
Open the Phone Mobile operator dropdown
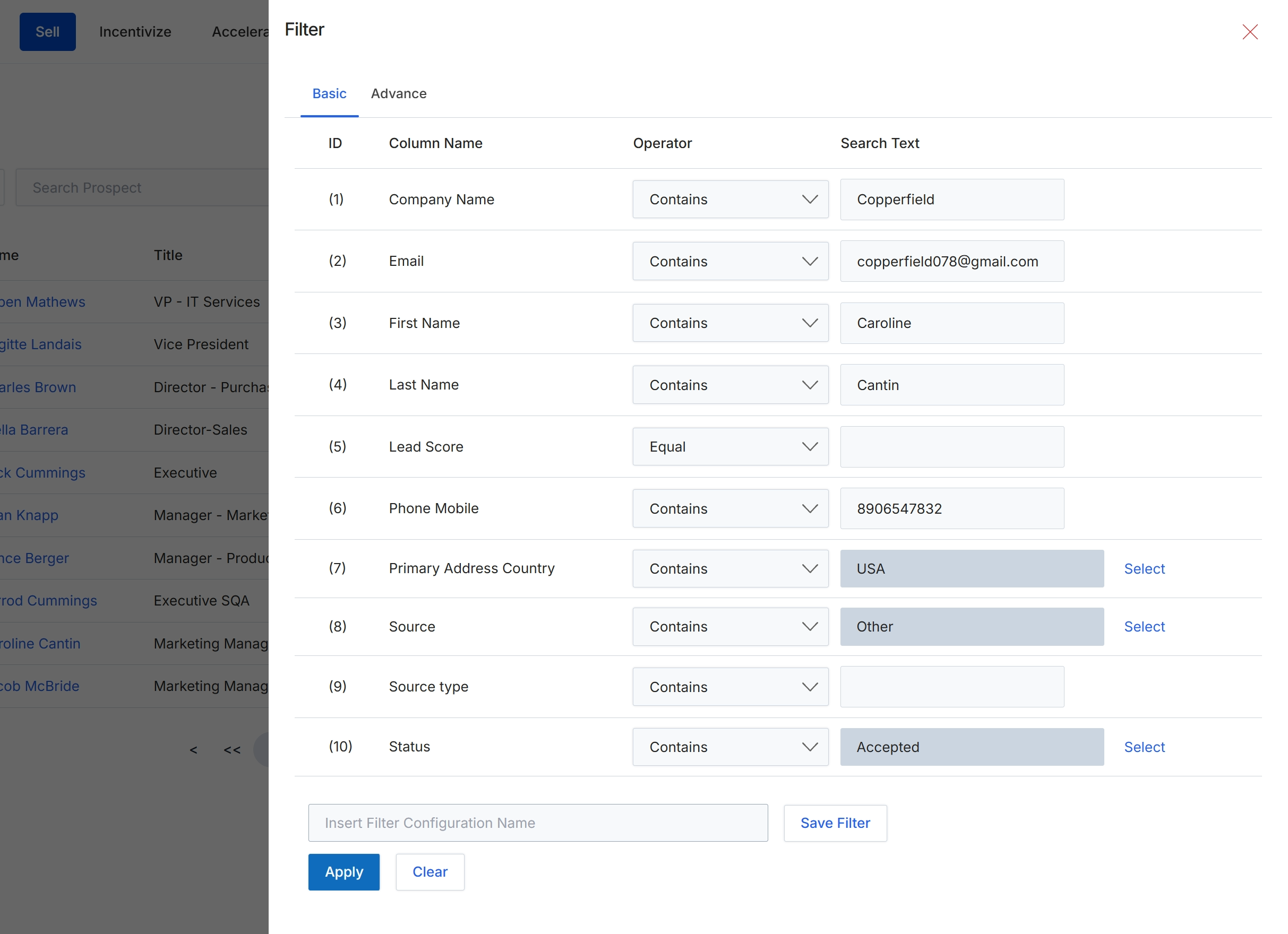(x=731, y=509)
